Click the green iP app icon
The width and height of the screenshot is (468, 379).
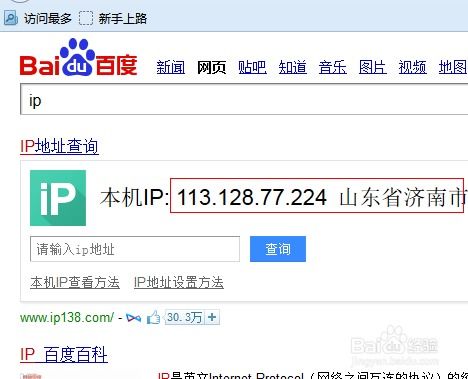coord(58,198)
